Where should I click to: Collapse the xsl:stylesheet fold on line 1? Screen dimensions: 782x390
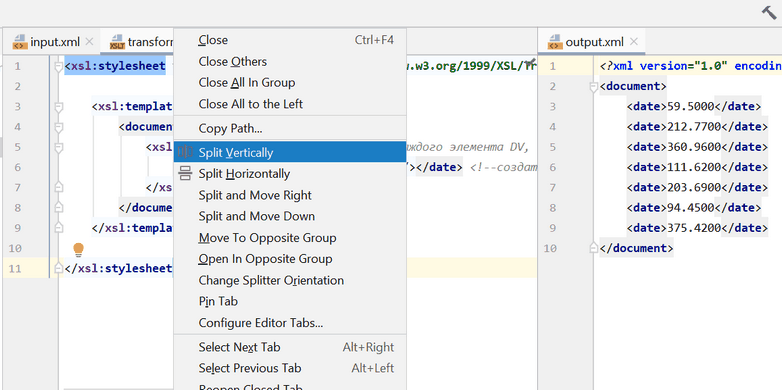click(x=59, y=66)
